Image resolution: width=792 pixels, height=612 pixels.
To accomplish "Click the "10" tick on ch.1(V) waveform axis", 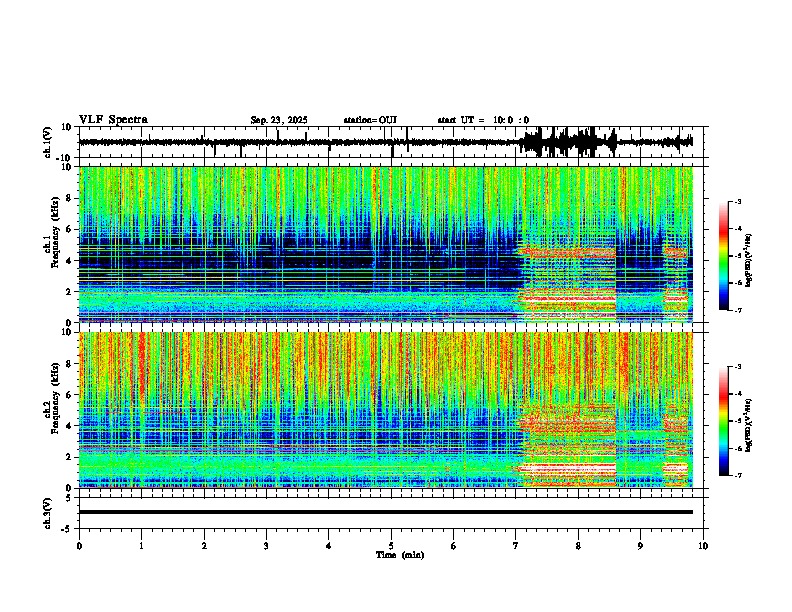I will click(67, 127).
